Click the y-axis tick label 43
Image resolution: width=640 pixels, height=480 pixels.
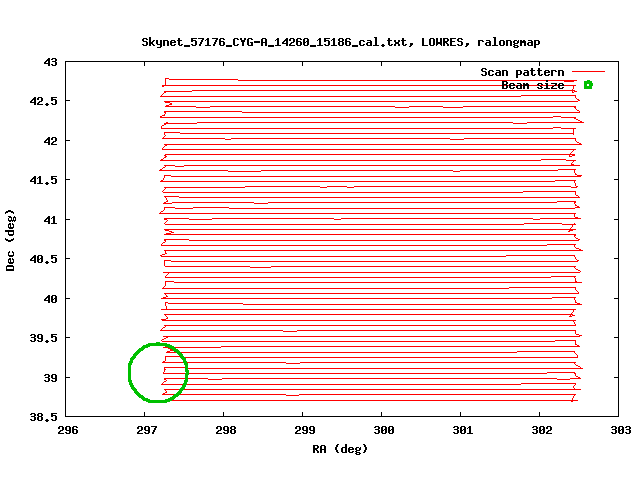click(51, 62)
